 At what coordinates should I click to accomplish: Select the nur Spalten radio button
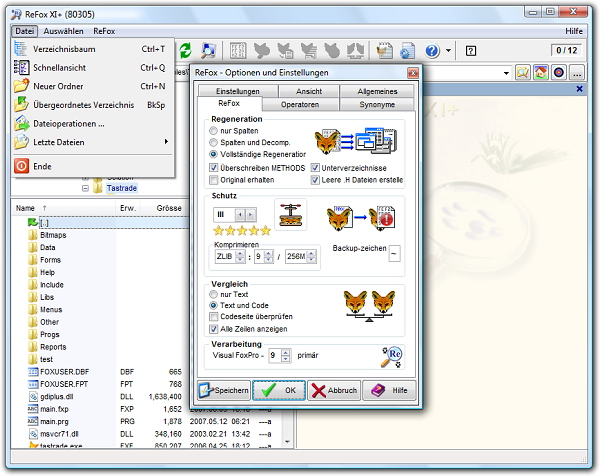click(213, 130)
